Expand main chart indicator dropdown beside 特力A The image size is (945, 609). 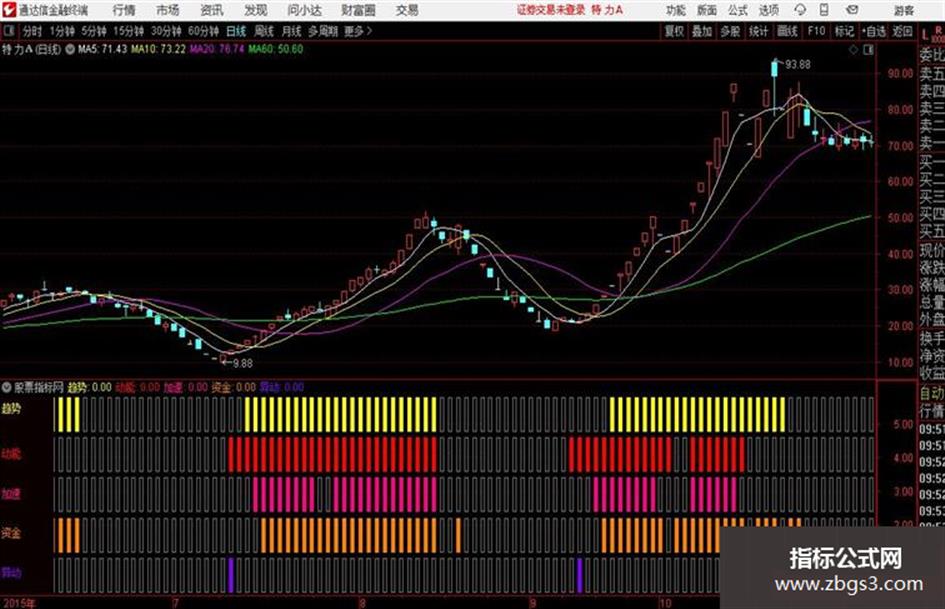(70, 49)
